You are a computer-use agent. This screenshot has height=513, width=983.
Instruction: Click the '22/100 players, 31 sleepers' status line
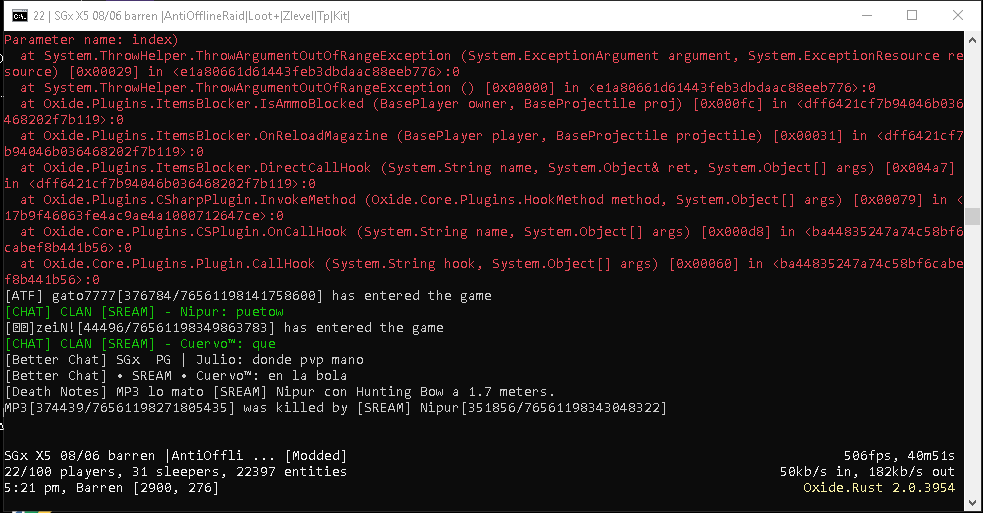pyautogui.click(x=176, y=472)
